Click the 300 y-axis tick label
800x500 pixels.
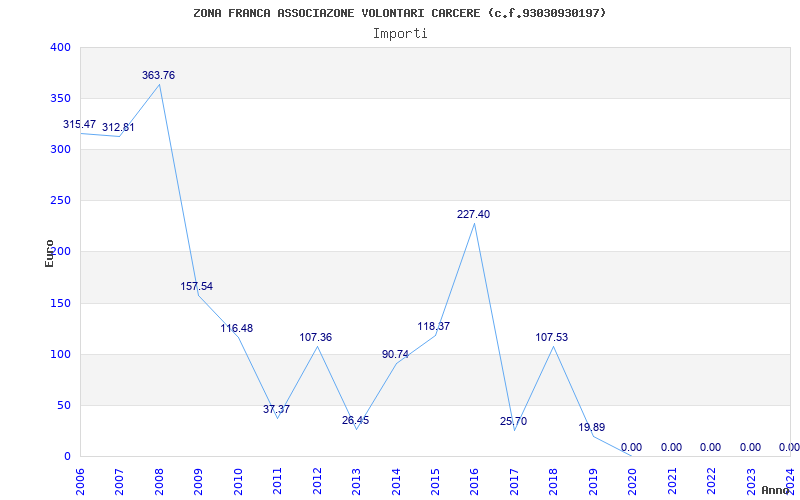(60, 149)
